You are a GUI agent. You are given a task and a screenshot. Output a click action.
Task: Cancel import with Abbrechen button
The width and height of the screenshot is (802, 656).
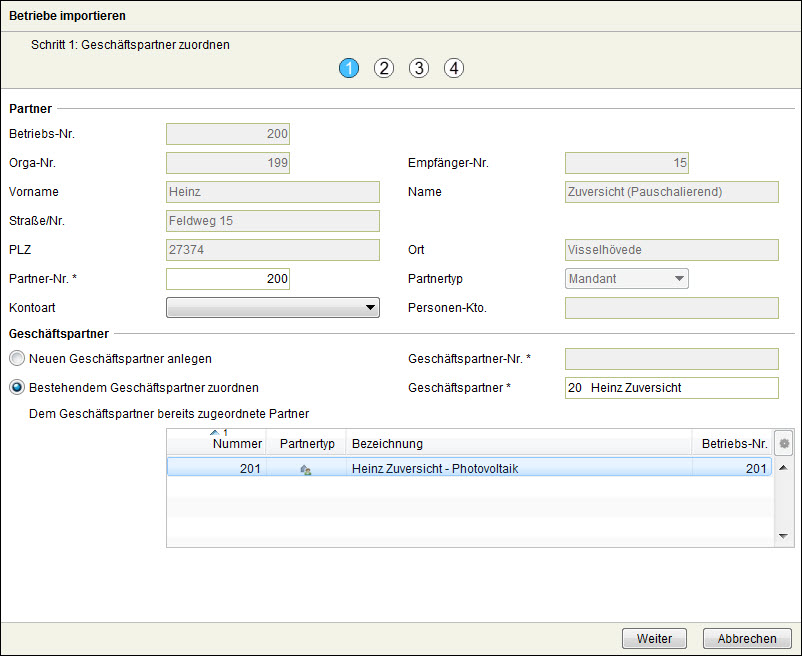point(747,639)
